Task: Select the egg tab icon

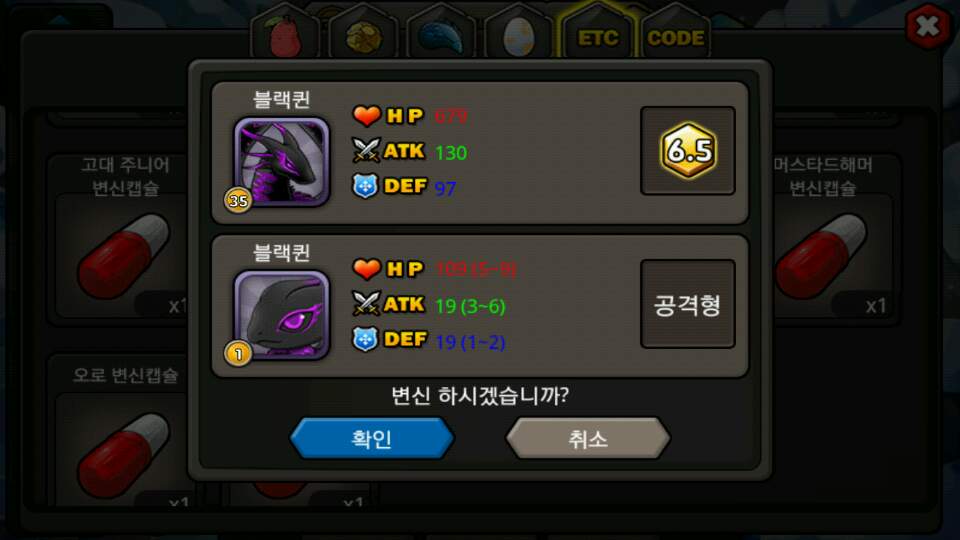Action: (519, 36)
